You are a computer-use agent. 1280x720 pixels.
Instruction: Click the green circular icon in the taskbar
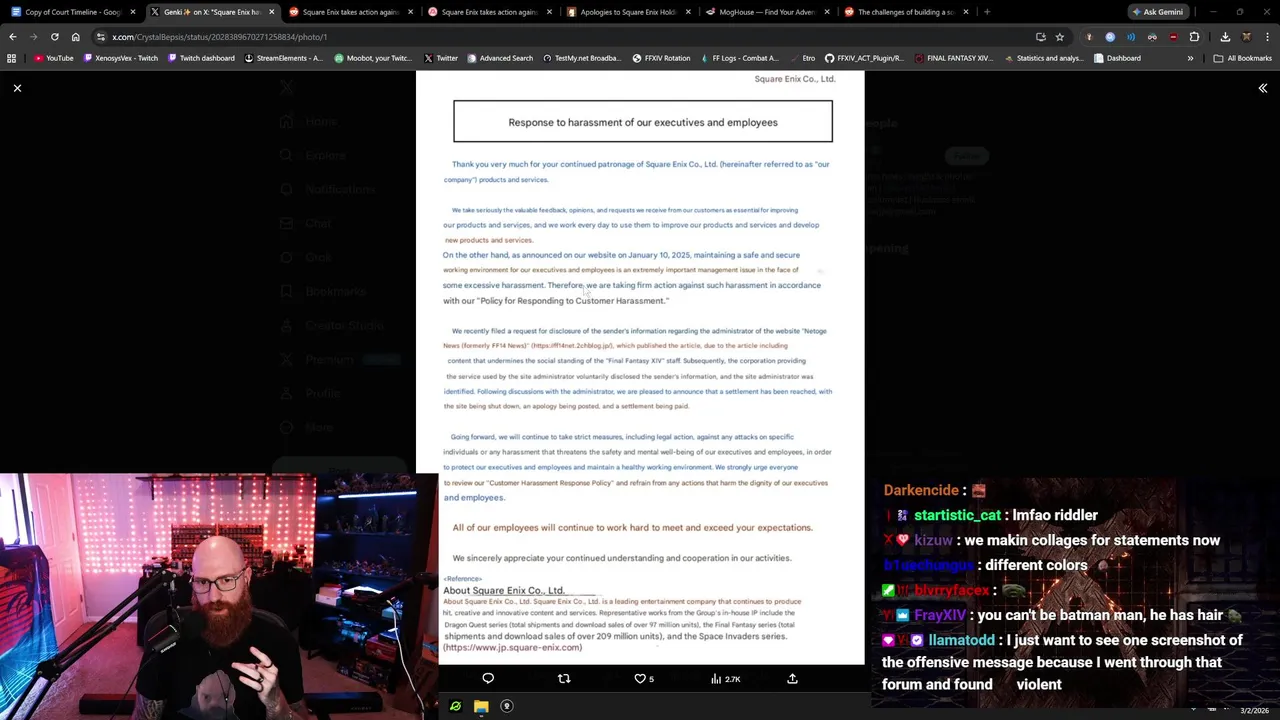click(x=455, y=706)
